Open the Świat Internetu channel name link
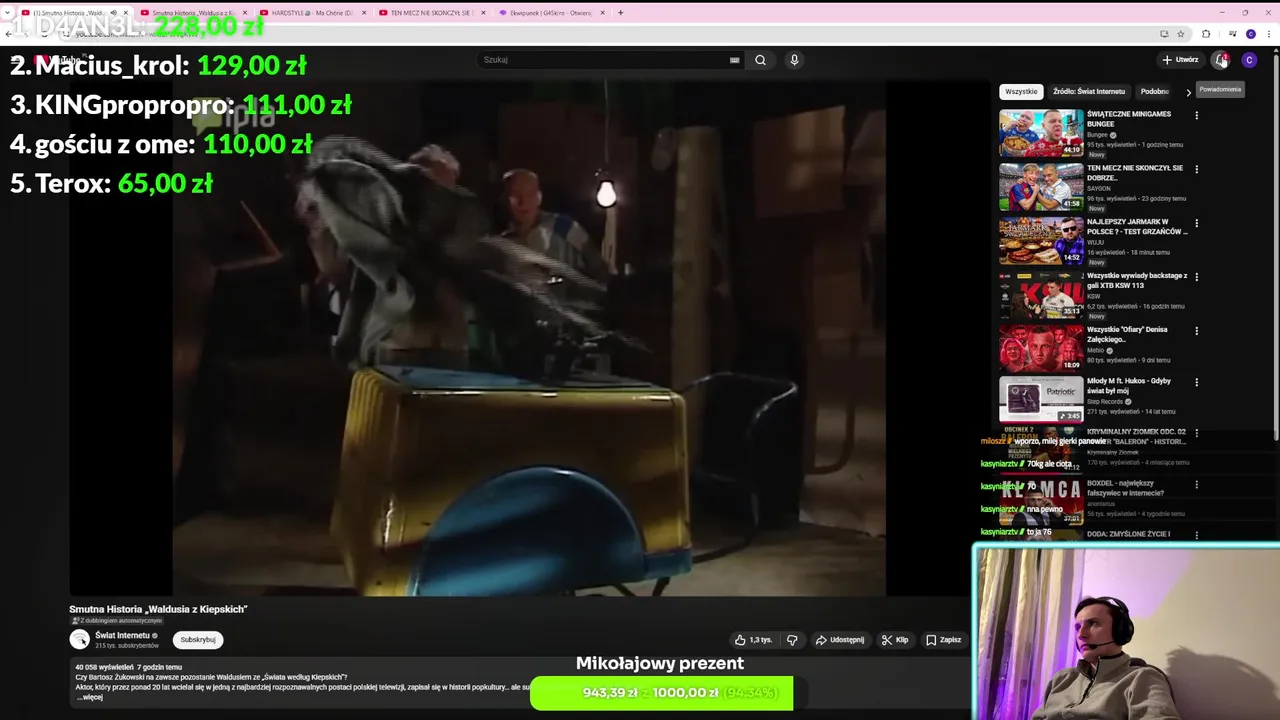Screen dimensions: 1280x720 [x=122, y=635]
